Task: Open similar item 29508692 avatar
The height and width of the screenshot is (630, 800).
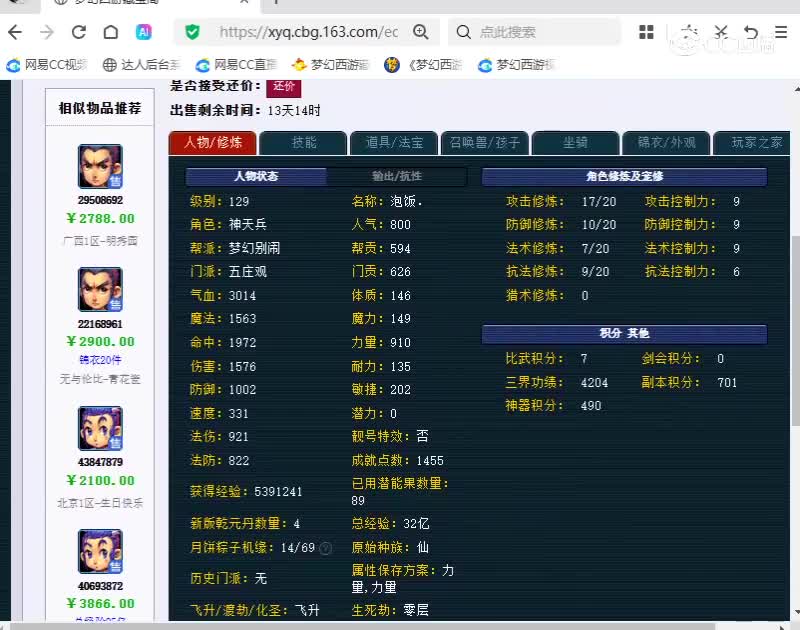Action: pyautogui.click(x=100, y=166)
